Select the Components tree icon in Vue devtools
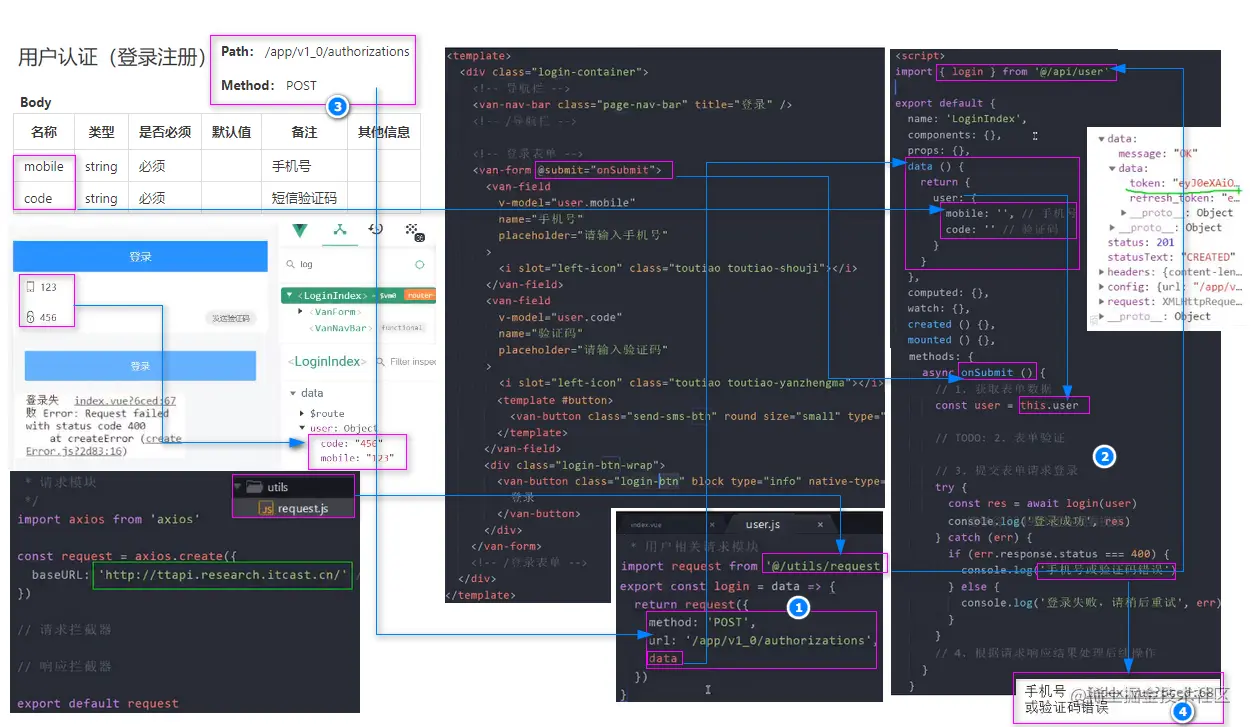This screenshot has height=727, width=1252. [340, 231]
